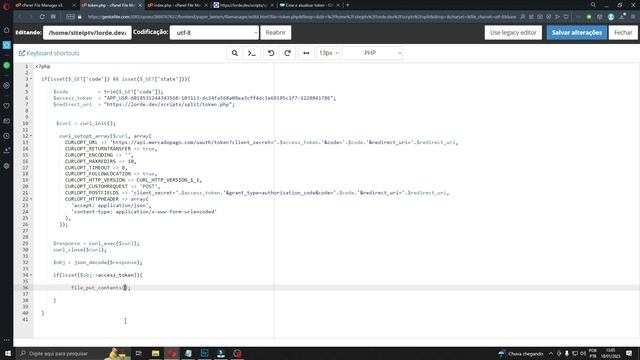This screenshot has height=360, width=640.
Task: Open sidebar history clock icon
Action: point(7,136)
